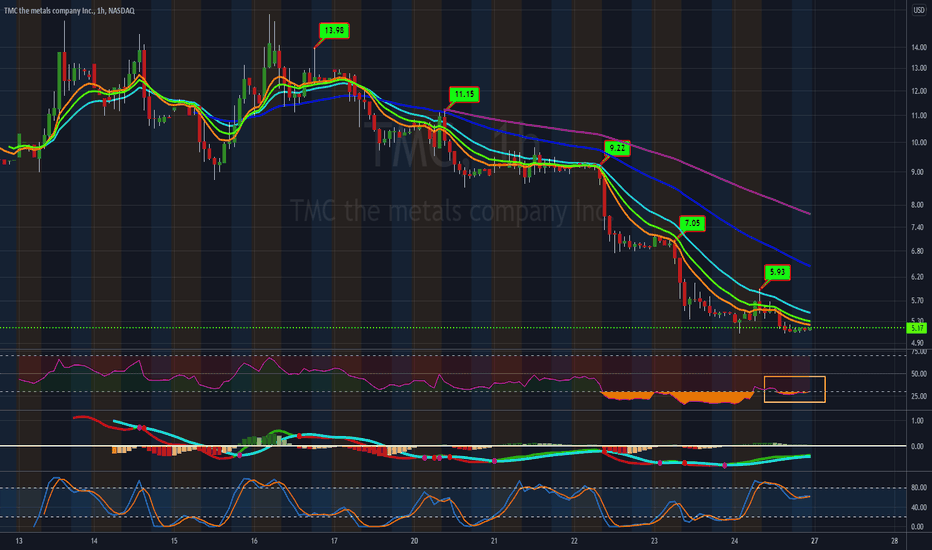The width and height of the screenshot is (932, 550).
Task: Click the stochastic pane 0.00 scale value
Action: (x=918, y=527)
